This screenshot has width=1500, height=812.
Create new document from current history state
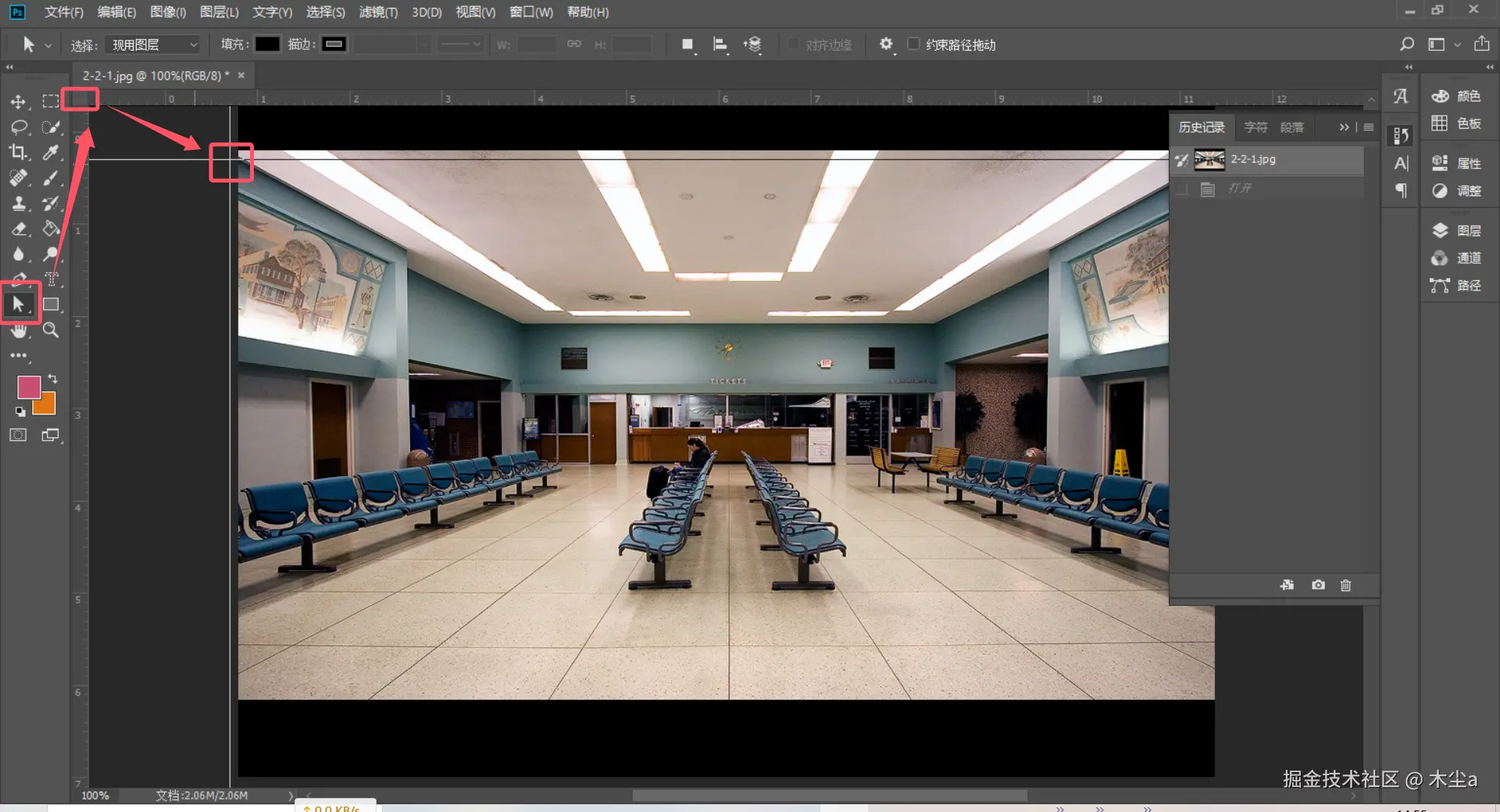point(1287,585)
